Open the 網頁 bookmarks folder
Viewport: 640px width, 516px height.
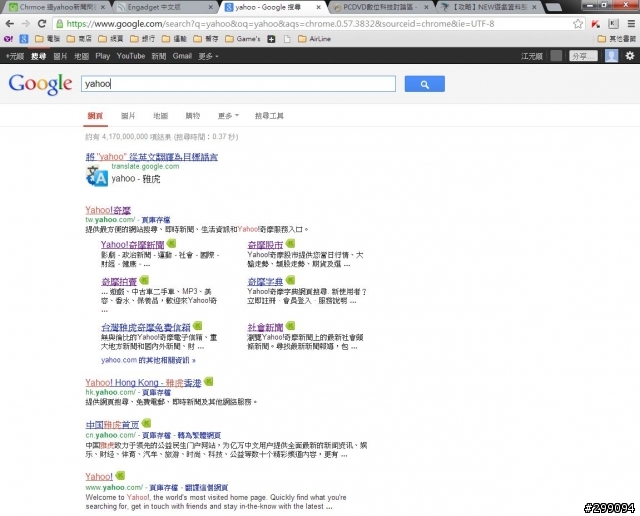click(111, 39)
